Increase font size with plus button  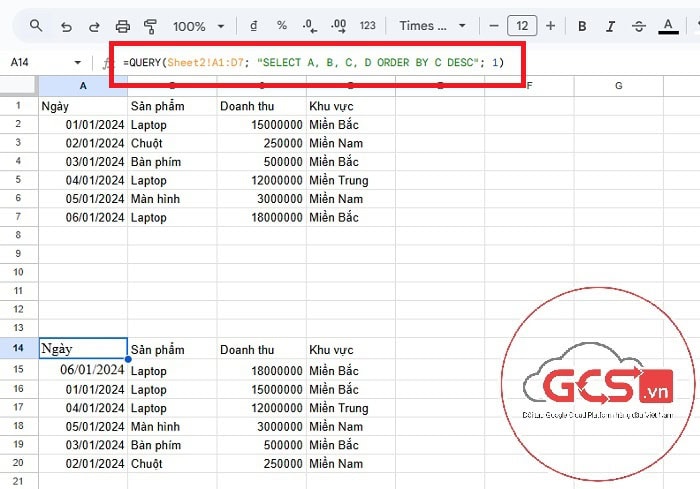click(550, 26)
